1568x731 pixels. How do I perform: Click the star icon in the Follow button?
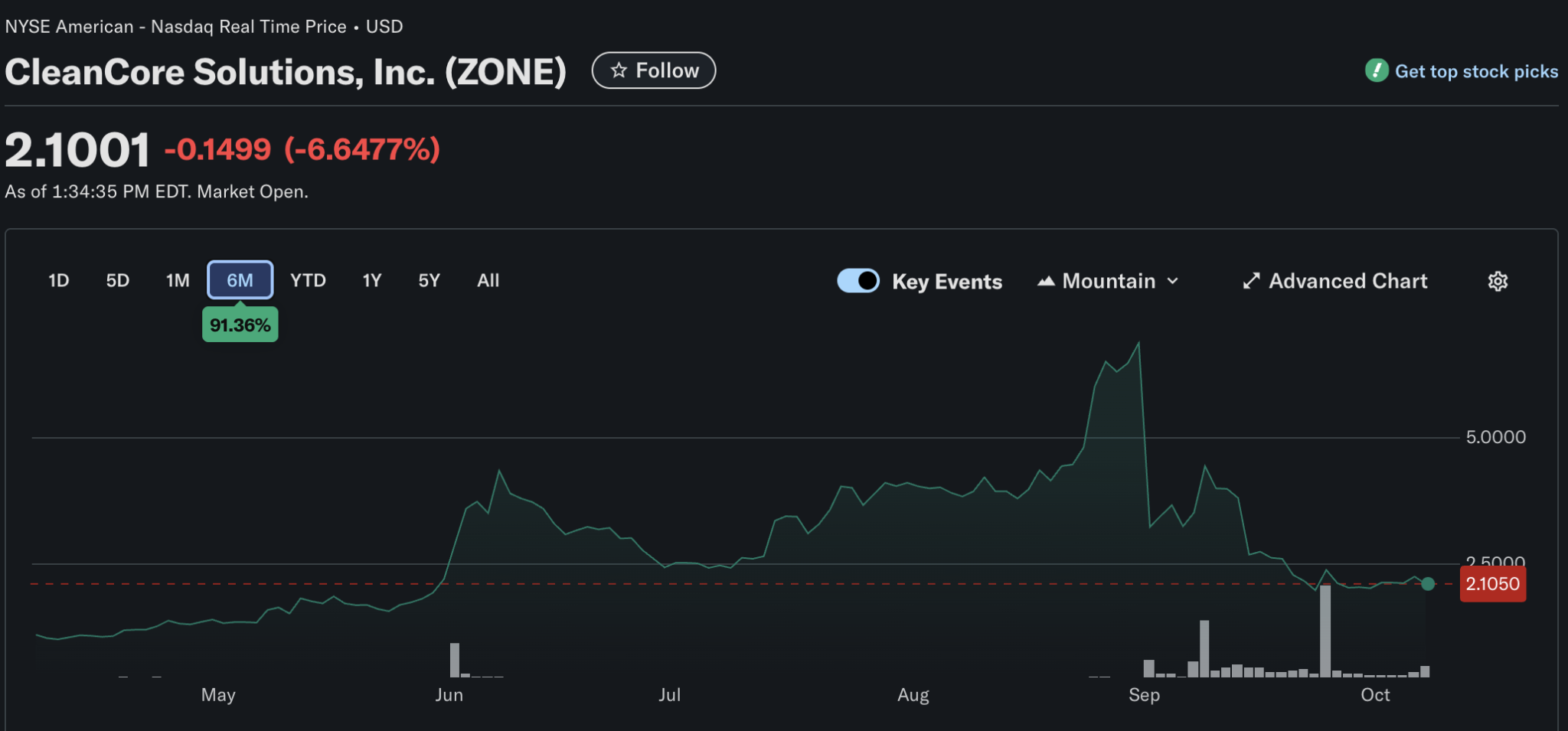(x=619, y=70)
